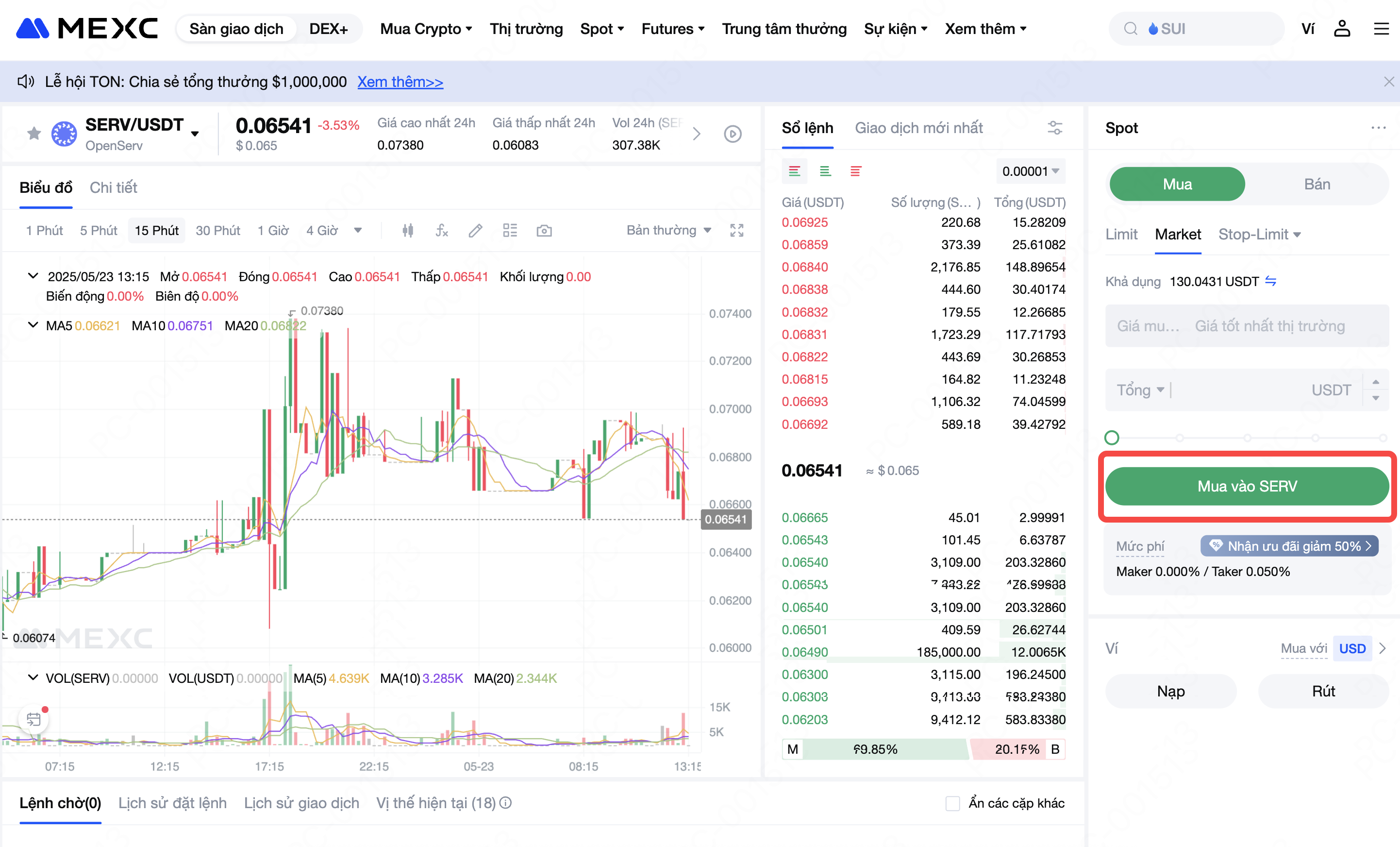This screenshot has height=847, width=1400.
Task: Select the 1 Giờ timeframe
Action: click(273, 230)
